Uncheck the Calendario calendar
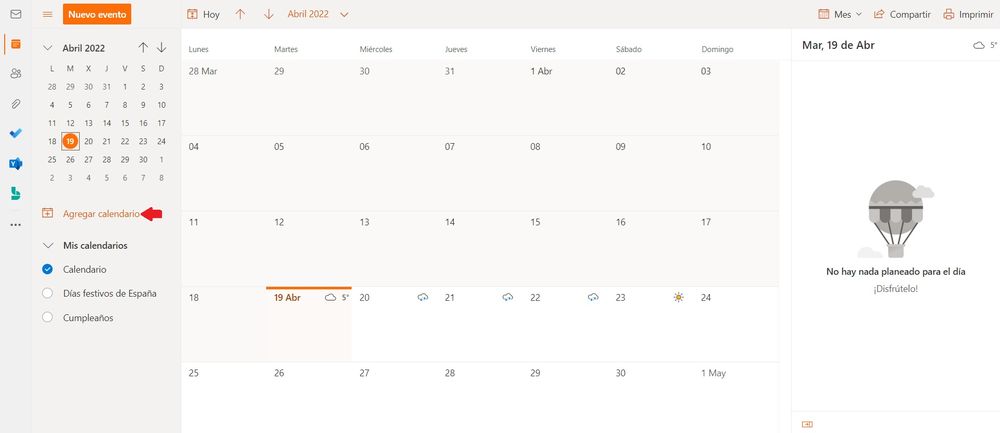 [x=47, y=269]
